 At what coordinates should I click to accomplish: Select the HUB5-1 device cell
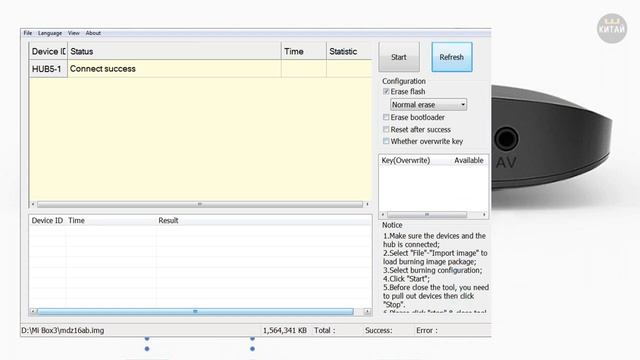coord(48,69)
